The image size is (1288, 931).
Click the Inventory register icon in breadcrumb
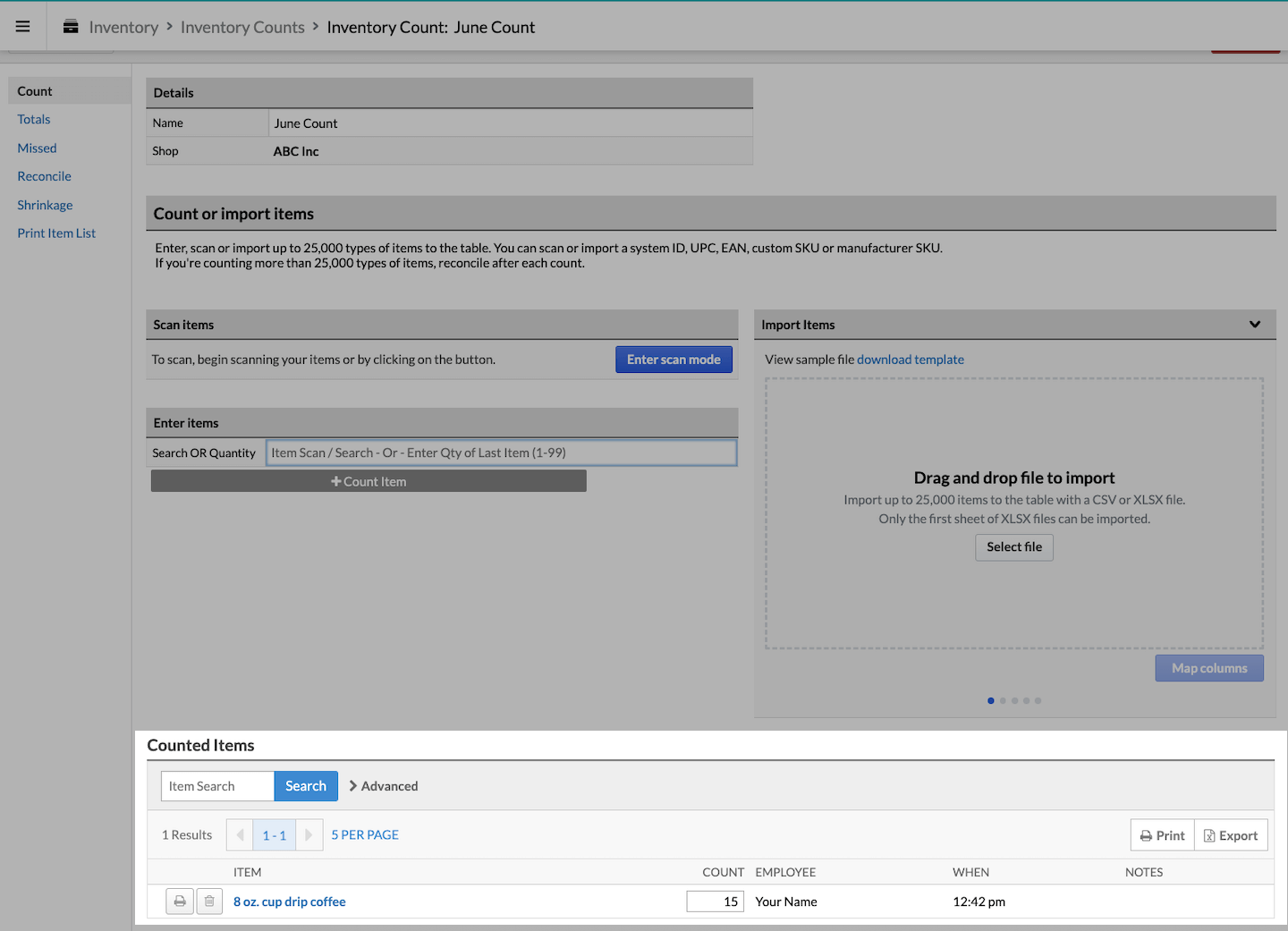(x=71, y=27)
